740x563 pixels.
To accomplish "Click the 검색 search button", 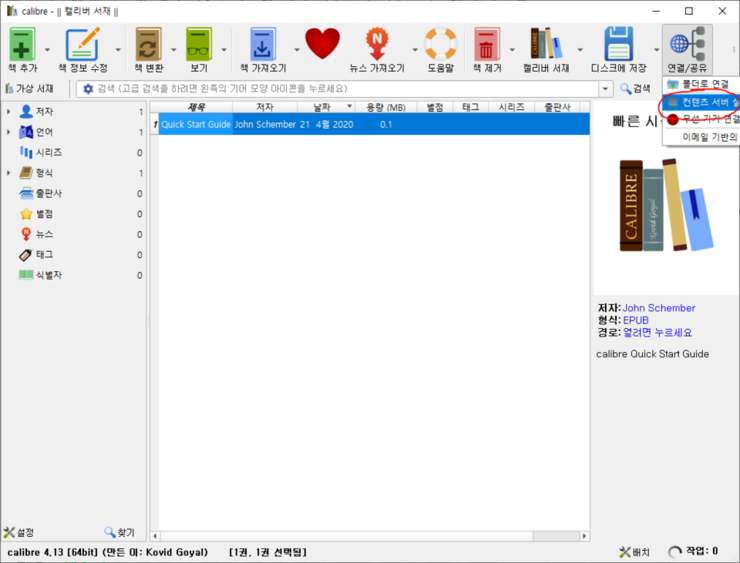I will (635, 88).
